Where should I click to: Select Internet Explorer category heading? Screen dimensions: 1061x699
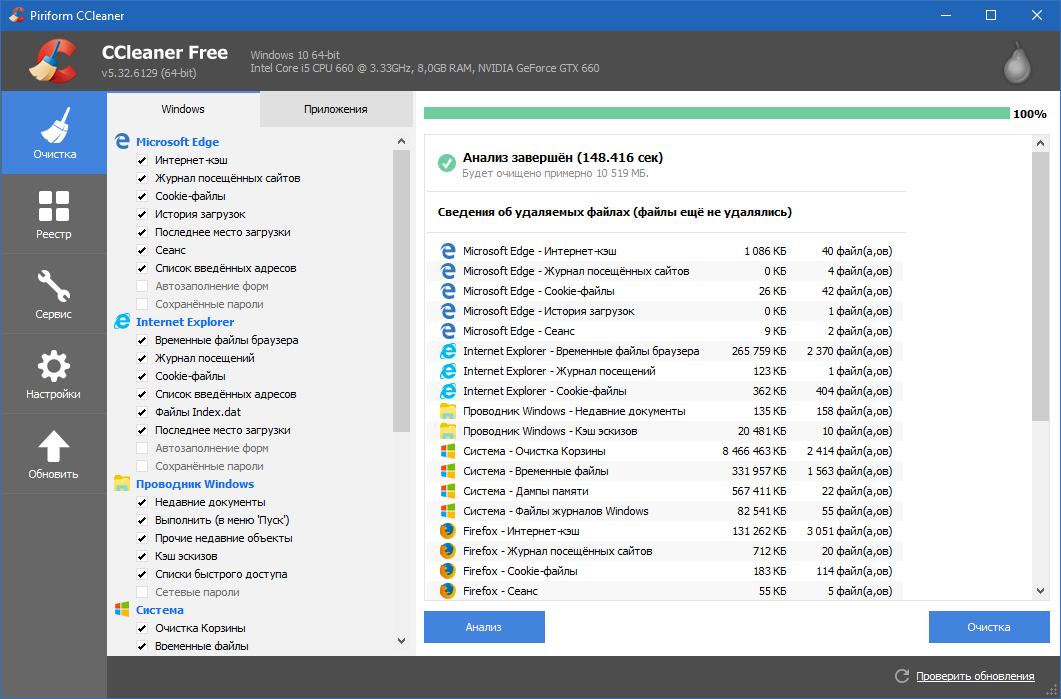[185, 322]
